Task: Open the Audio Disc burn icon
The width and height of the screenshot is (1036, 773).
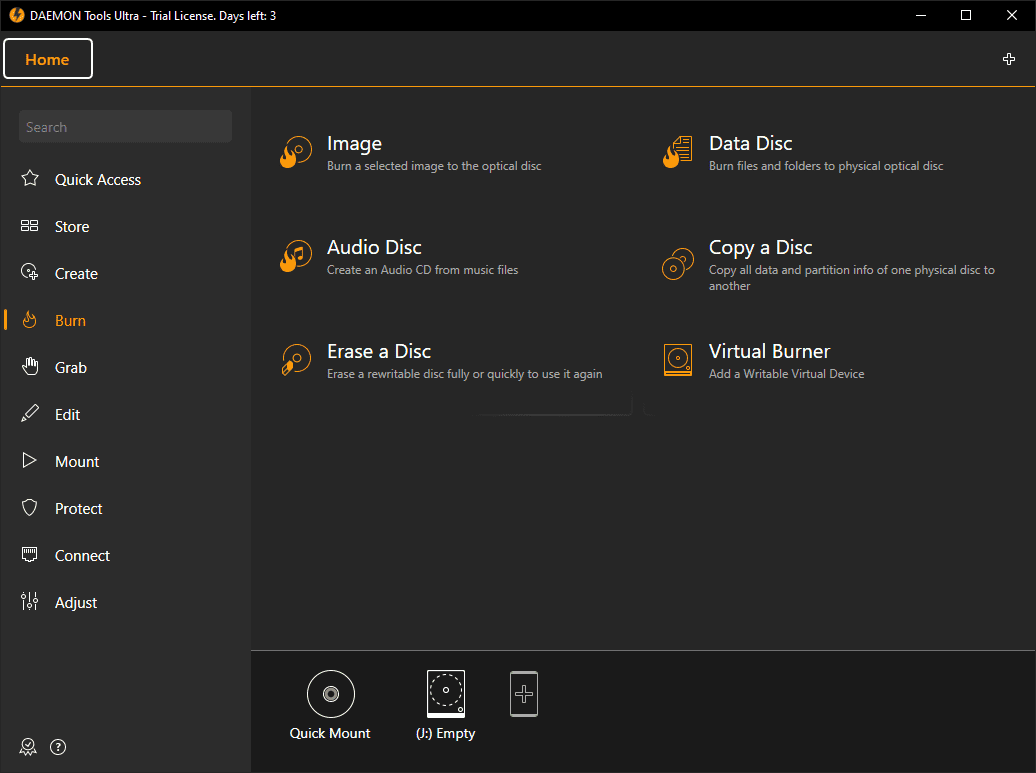Action: point(296,257)
